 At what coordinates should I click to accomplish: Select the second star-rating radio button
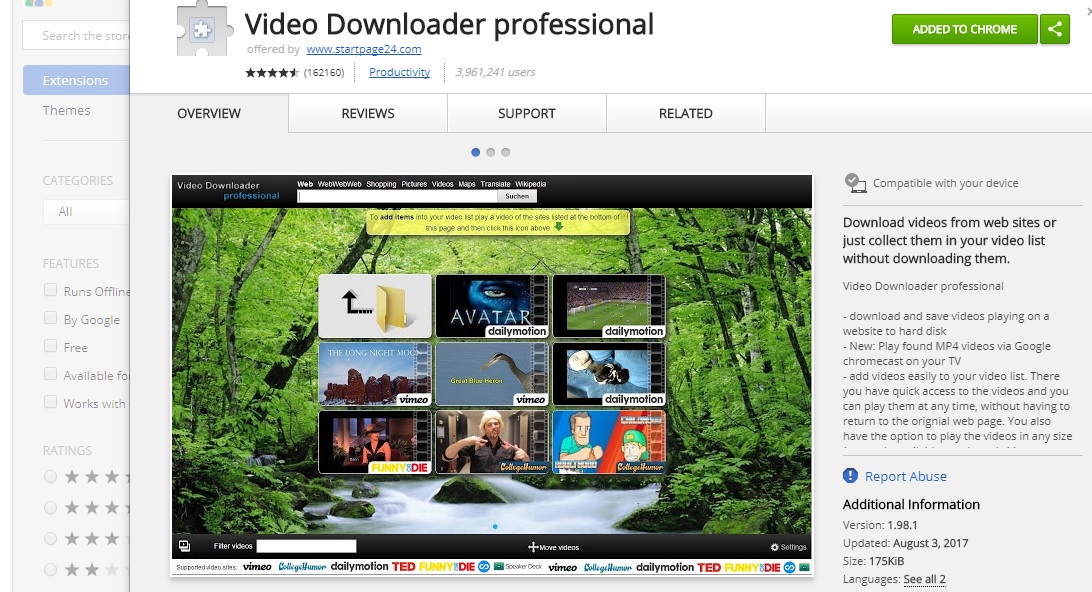pyautogui.click(x=50, y=507)
